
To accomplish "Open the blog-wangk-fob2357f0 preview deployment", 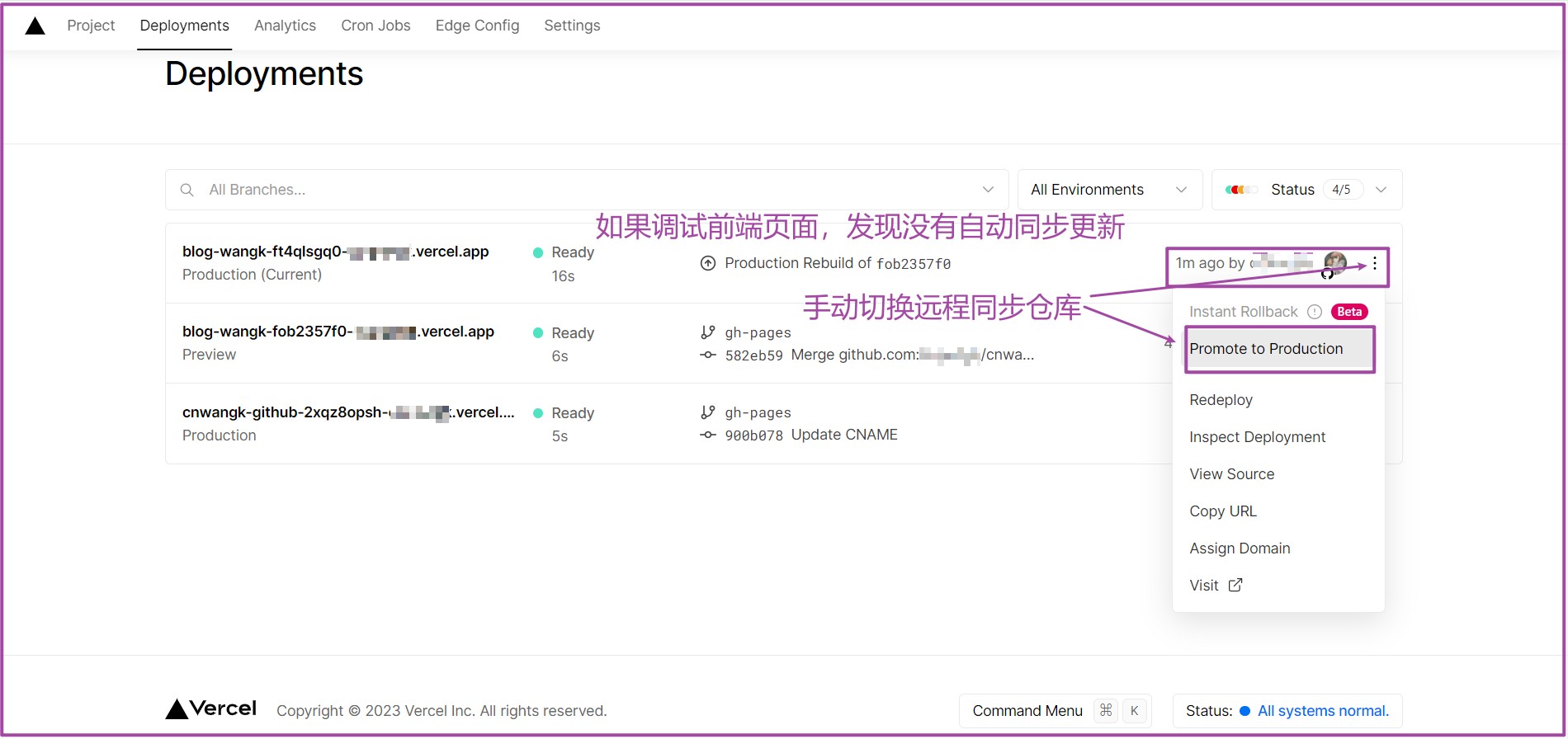I will 338,332.
